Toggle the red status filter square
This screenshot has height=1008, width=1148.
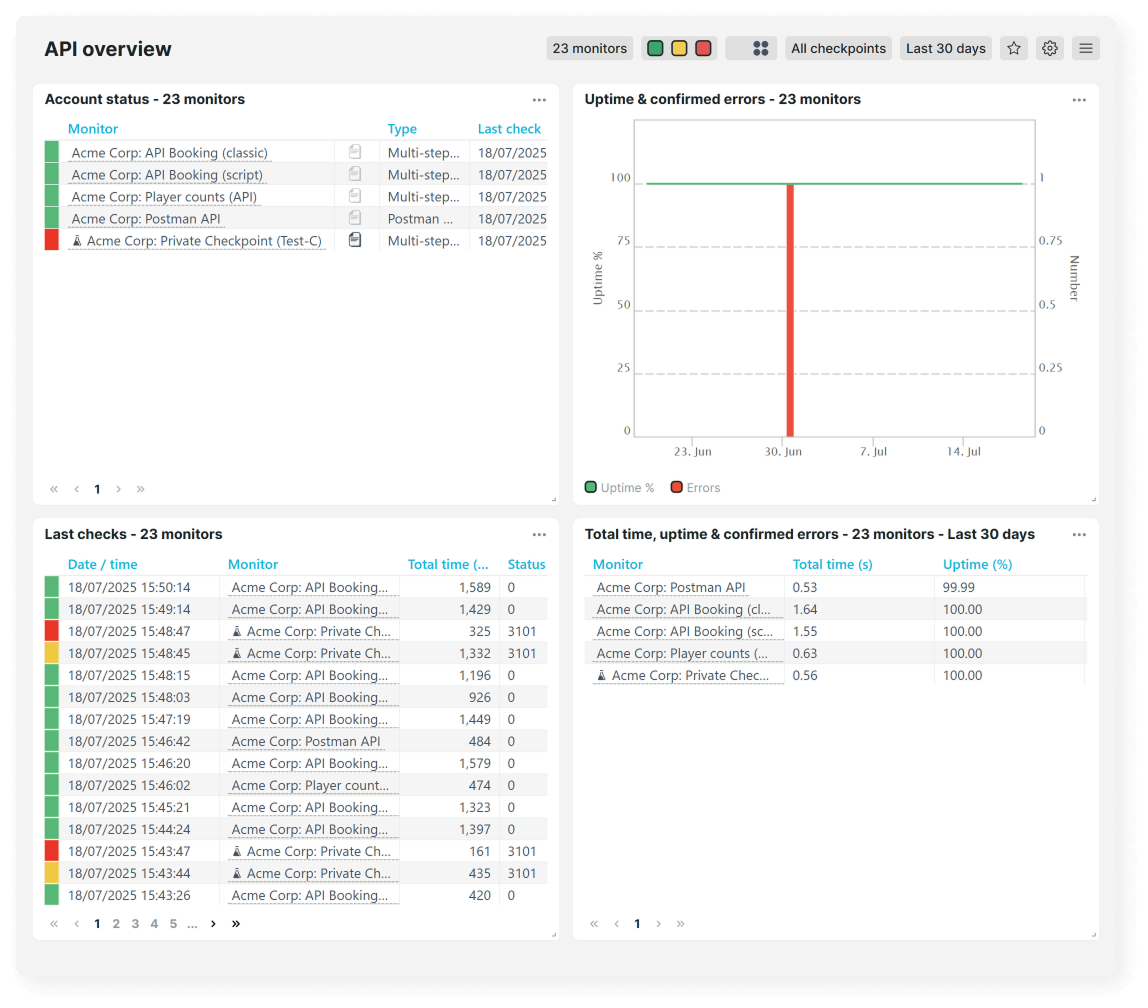pos(702,47)
